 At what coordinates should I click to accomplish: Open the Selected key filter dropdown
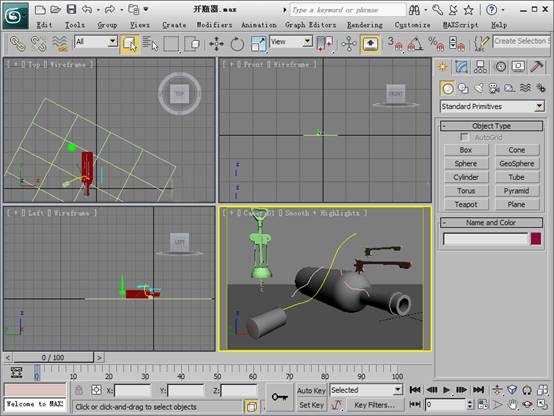366,390
